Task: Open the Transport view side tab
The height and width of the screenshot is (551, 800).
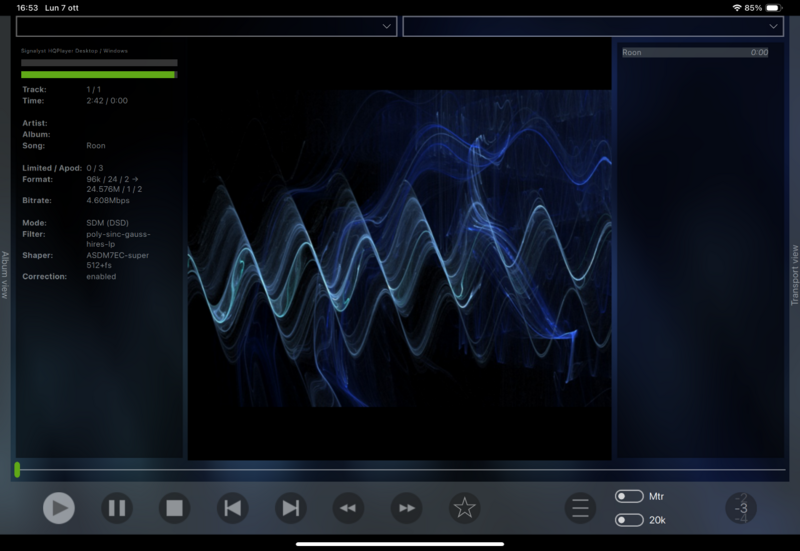Action: pyautogui.click(x=794, y=275)
